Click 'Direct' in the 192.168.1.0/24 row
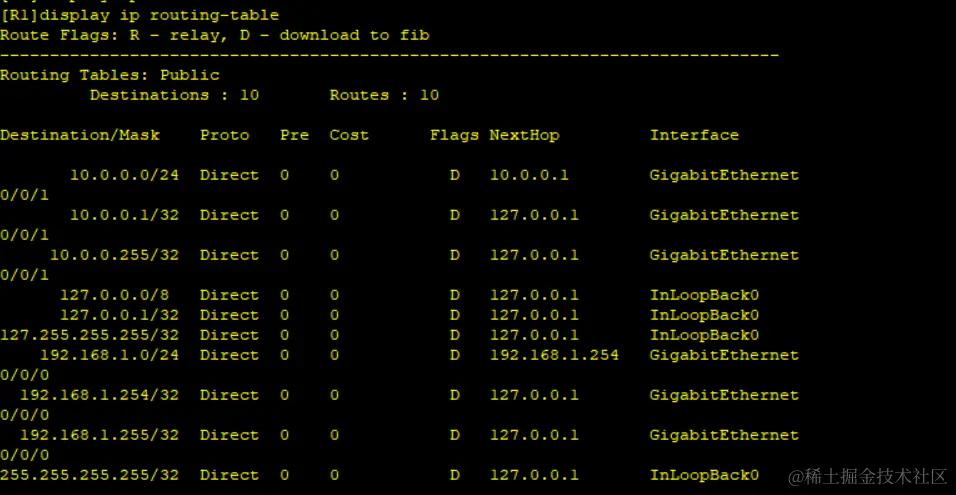This screenshot has height=495, width=956. tap(229, 355)
